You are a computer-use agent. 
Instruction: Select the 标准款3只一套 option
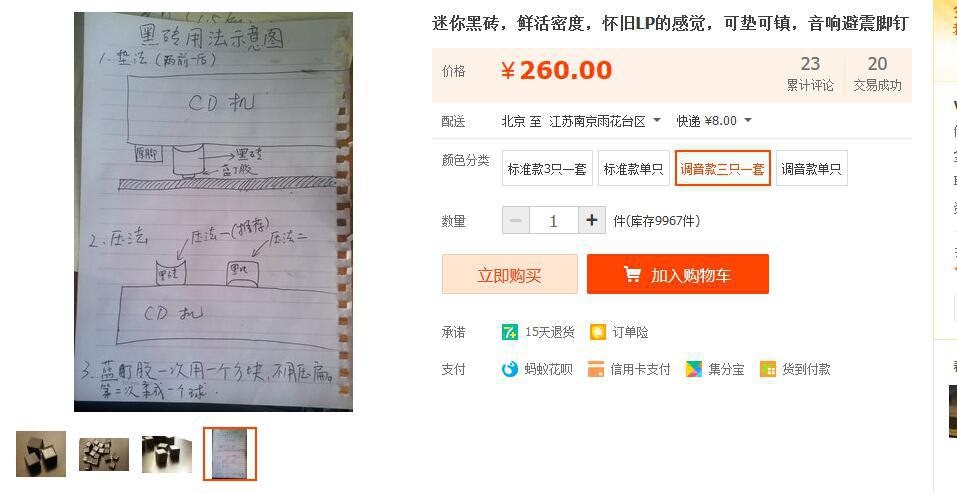coord(547,168)
